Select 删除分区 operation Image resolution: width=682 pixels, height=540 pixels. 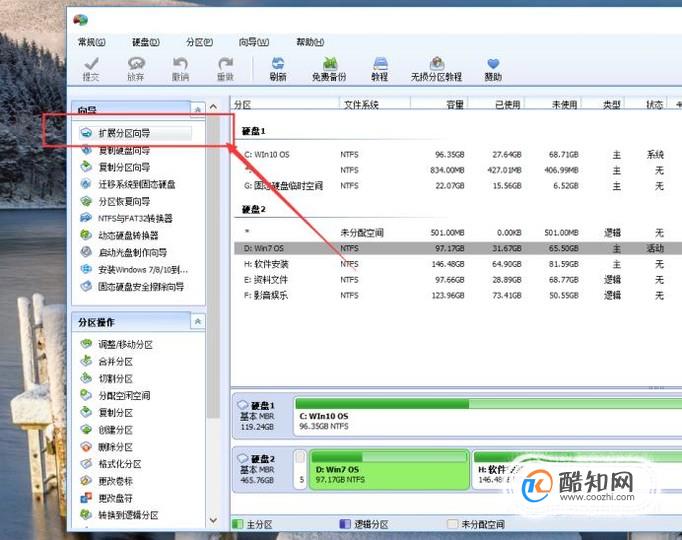tap(107, 447)
